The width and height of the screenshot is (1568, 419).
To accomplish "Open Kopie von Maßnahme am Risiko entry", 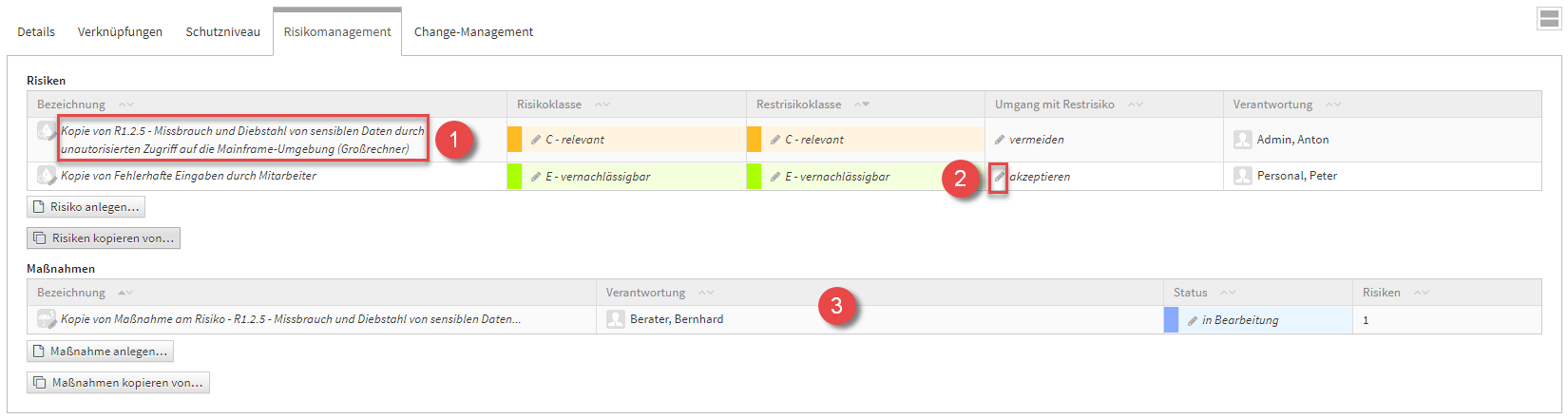I will click(291, 319).
